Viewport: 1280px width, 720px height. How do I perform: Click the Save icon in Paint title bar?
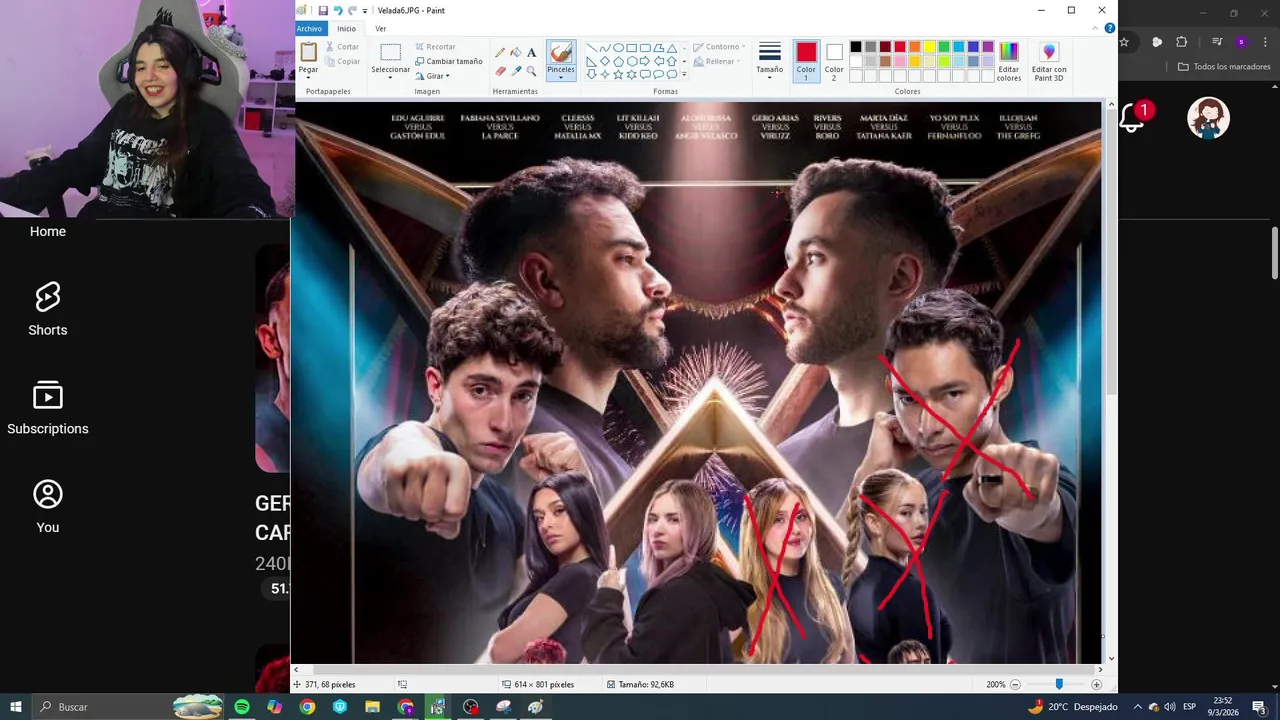point(323,10)
